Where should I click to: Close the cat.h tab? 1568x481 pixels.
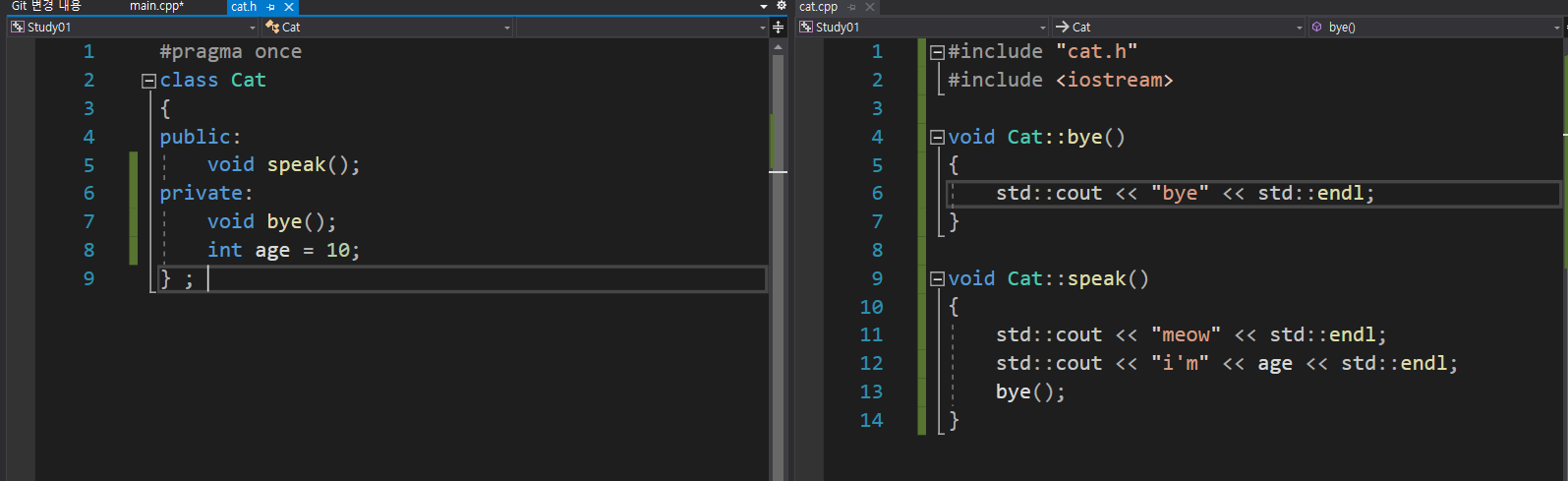coord(289,7)
